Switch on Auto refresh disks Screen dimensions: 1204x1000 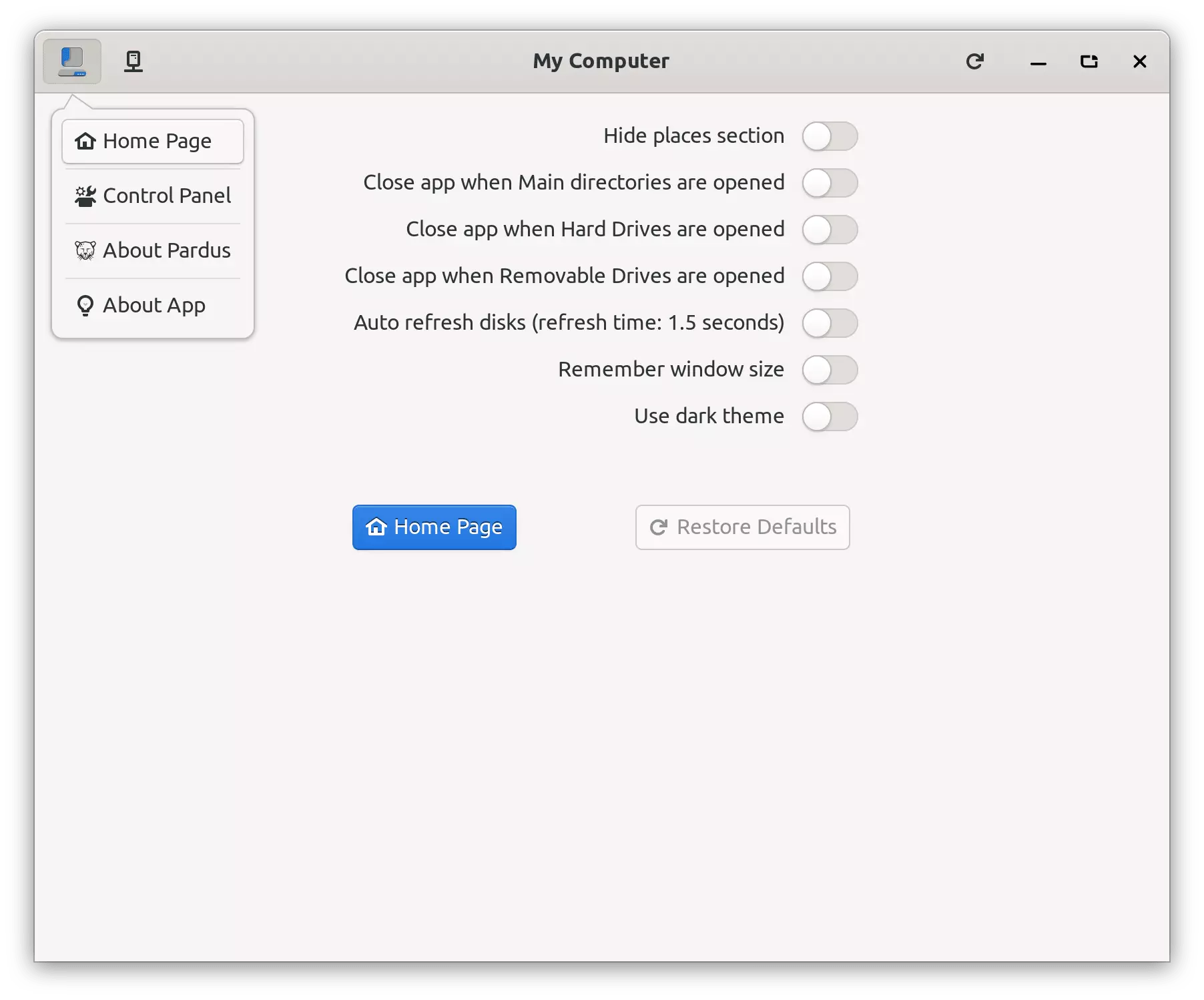coord(830,323)
